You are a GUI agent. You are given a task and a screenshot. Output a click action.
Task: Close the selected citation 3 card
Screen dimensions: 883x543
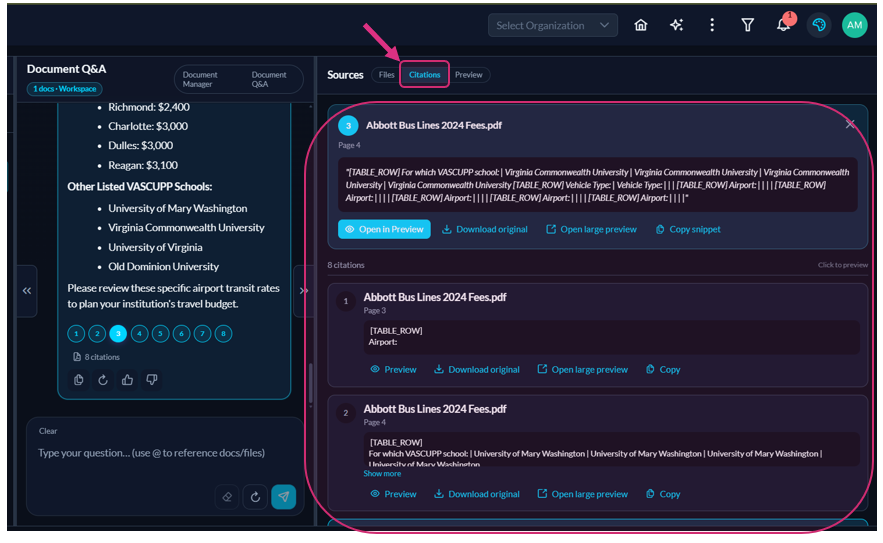pyautogui.click(x=850, y=124)
